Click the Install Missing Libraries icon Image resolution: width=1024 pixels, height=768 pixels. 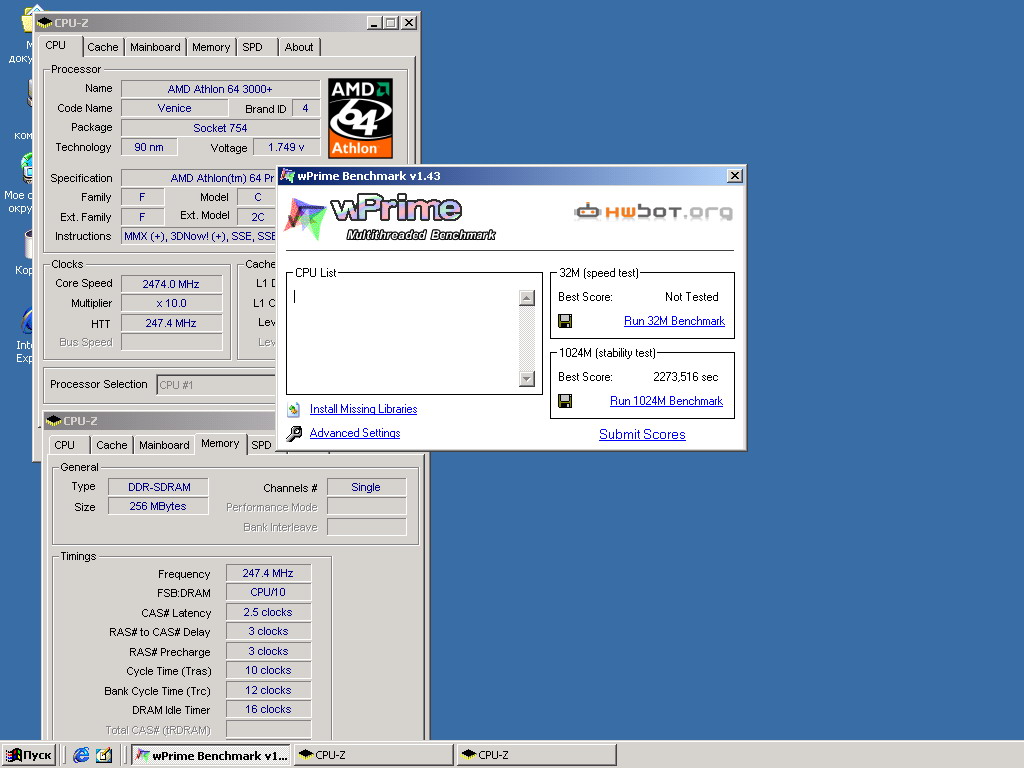(294, 409)
